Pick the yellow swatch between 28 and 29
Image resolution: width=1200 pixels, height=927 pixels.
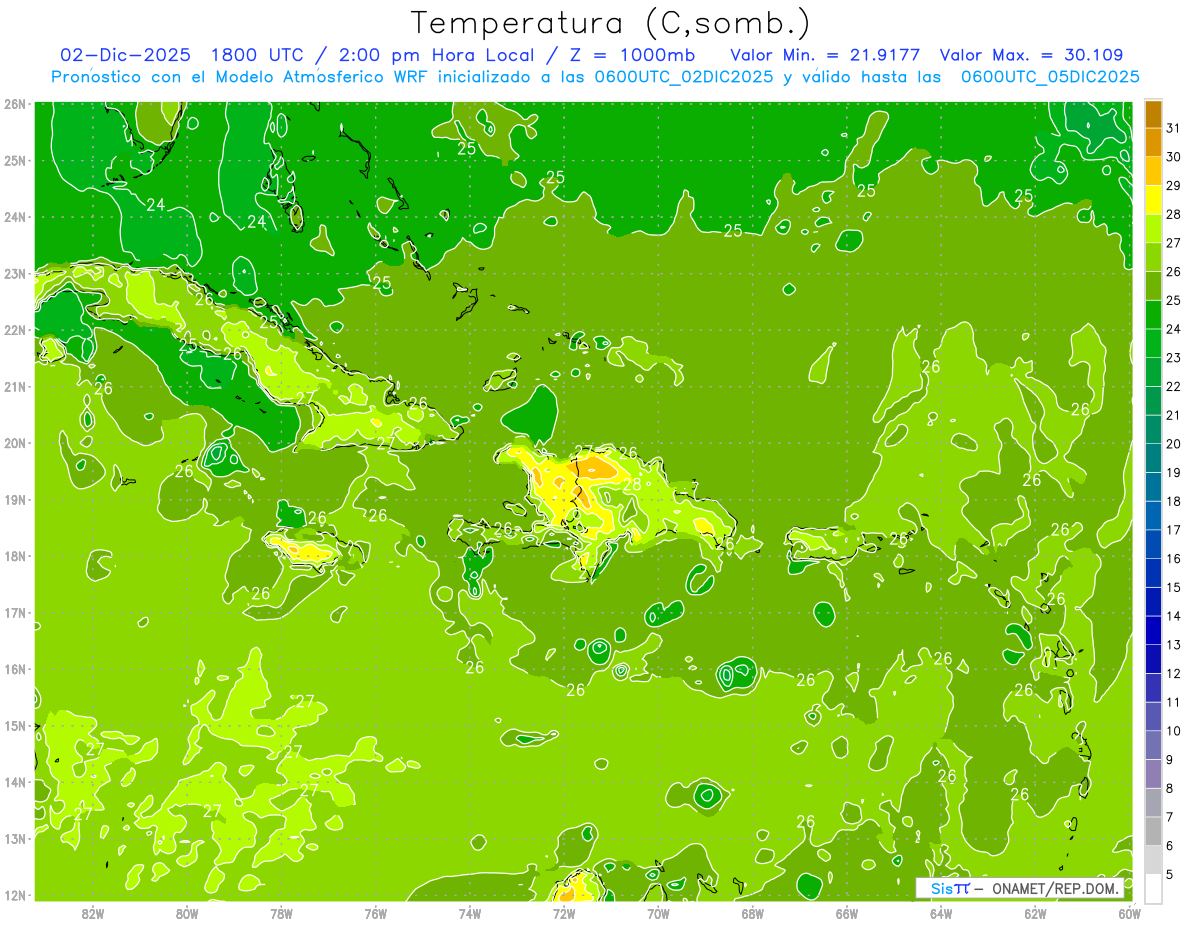(1154, 200)
